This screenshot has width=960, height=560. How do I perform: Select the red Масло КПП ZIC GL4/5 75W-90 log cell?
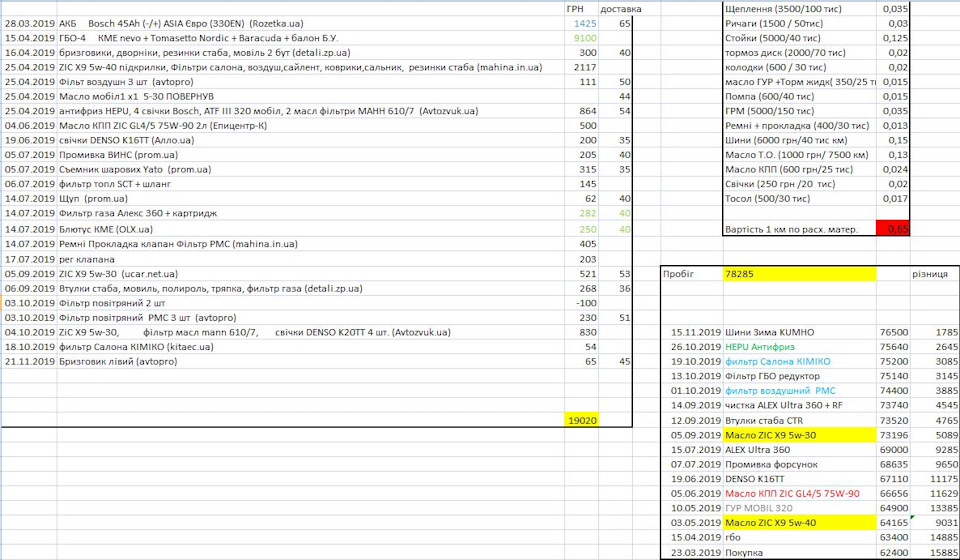[800, 493]
